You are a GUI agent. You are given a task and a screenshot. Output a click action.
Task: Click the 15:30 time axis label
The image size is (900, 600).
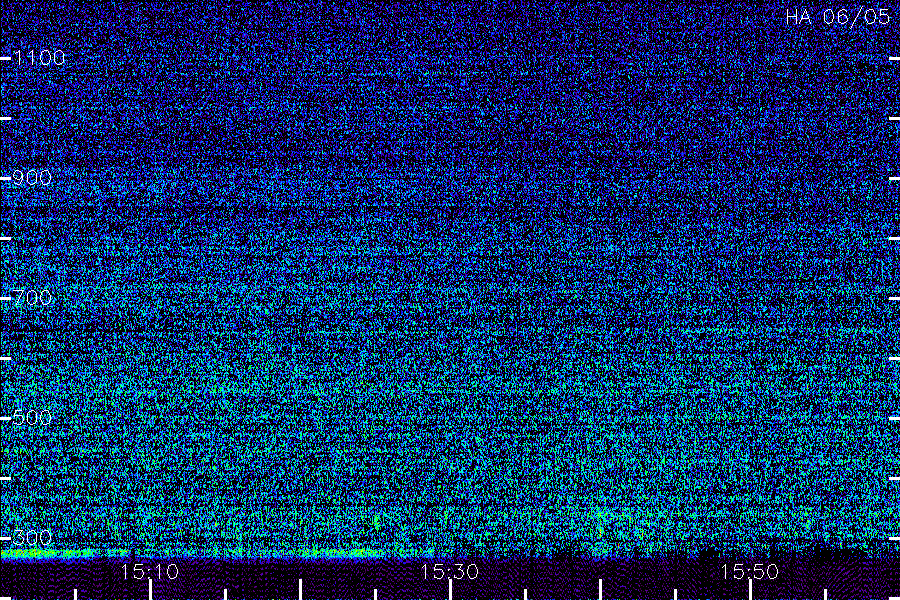pos(449,572)
